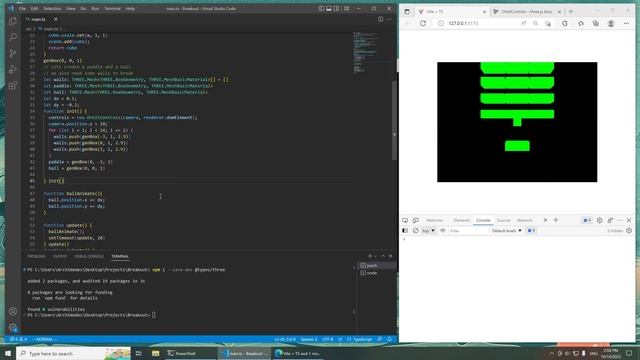Open a new browser tab with the plus button
The image size is (640, 360).
[x=571, y=11]
